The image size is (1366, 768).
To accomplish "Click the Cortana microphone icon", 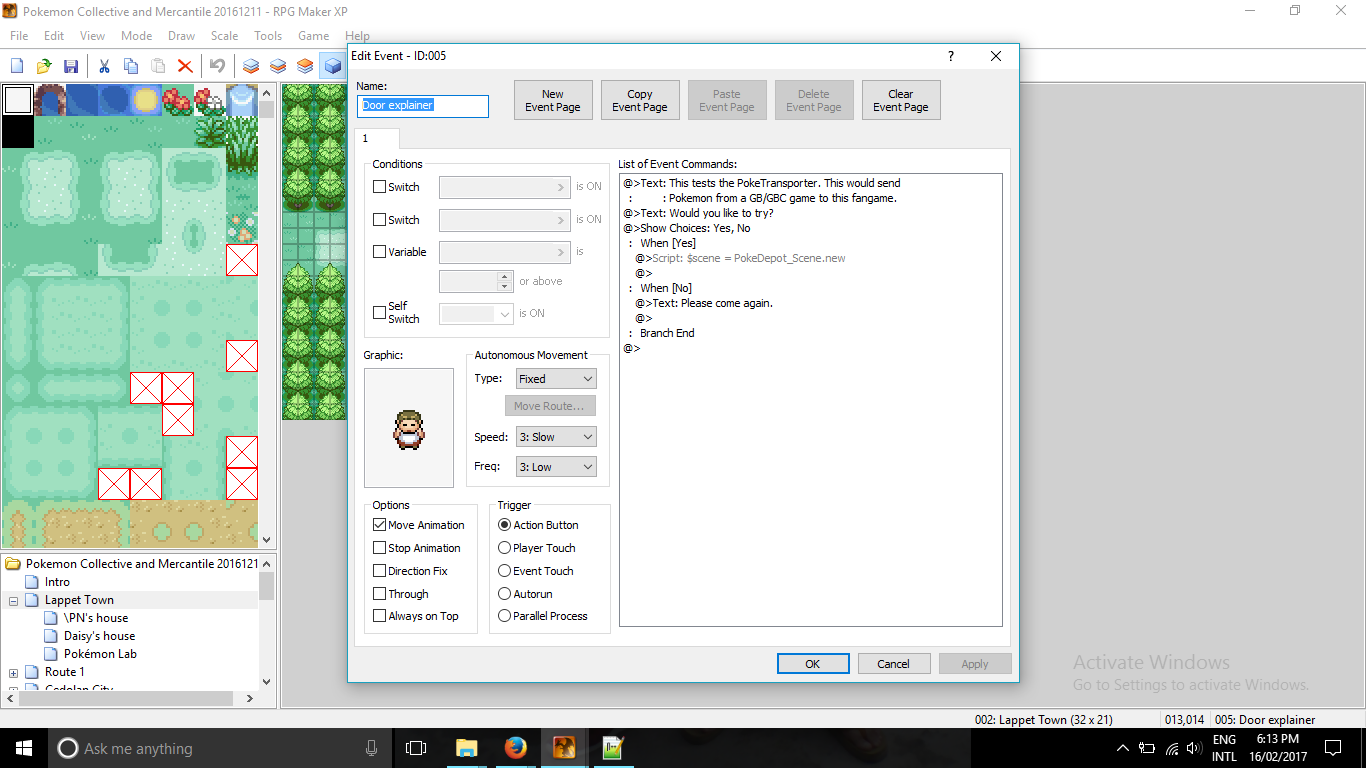I will (372, 748).
